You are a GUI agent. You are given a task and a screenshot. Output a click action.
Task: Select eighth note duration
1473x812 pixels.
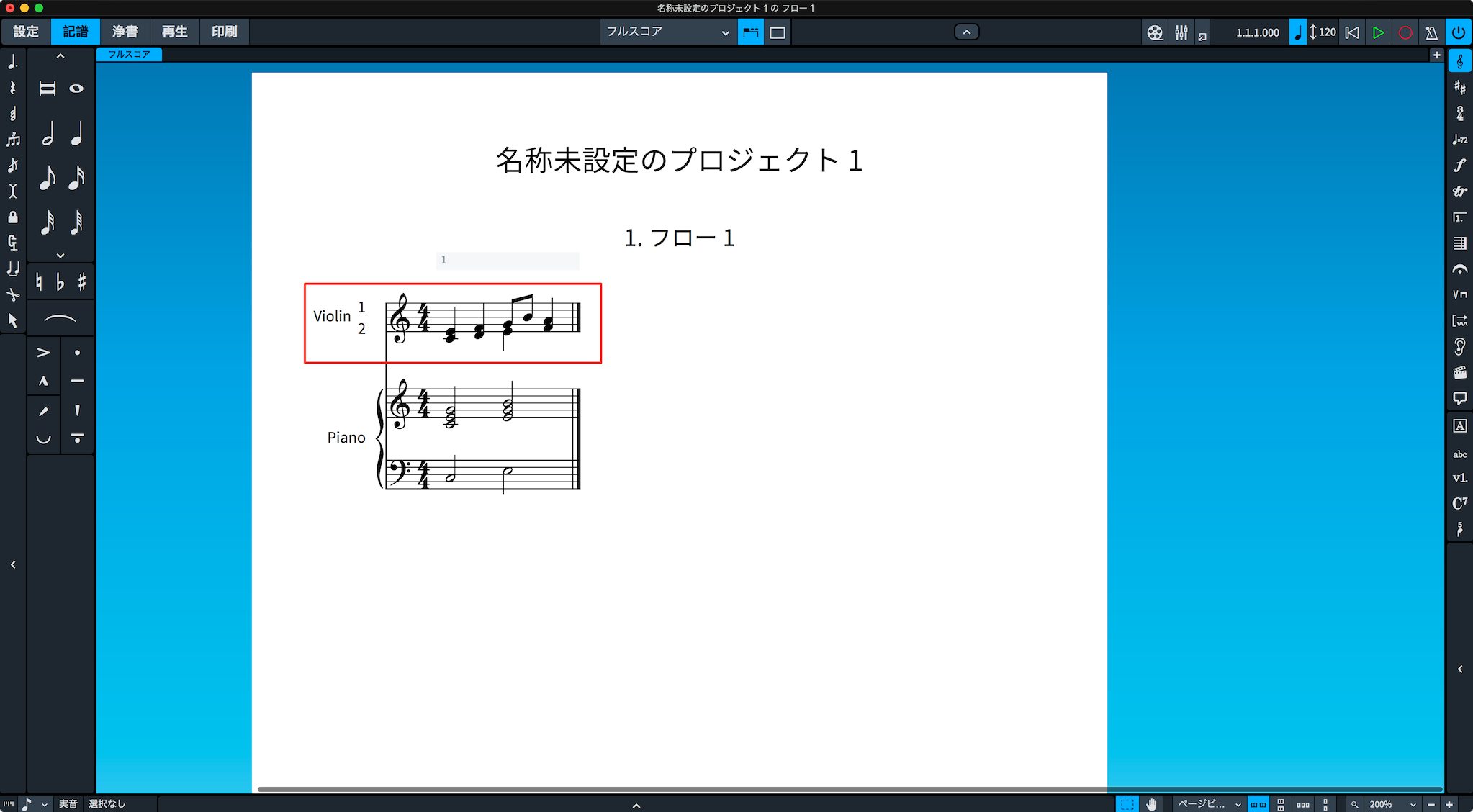(x=48, y=178)
